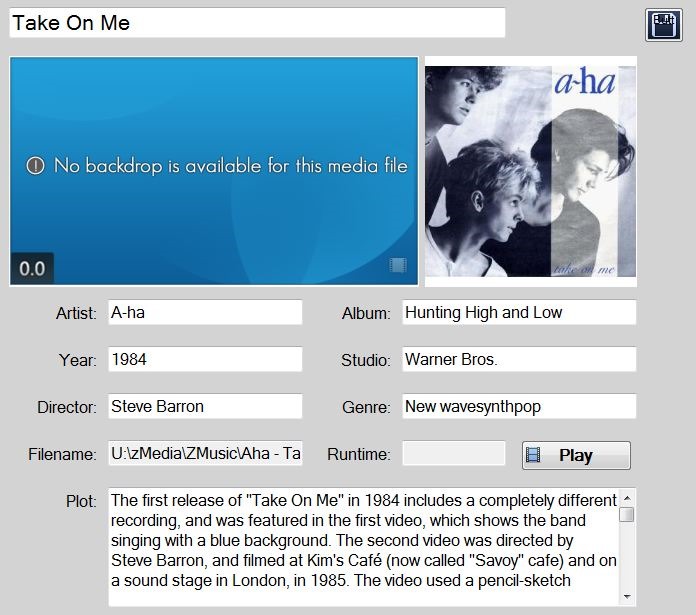This screenshot has height=615, width=696.
Task: Click the empty Runtime field
Action: pos(454,453)
